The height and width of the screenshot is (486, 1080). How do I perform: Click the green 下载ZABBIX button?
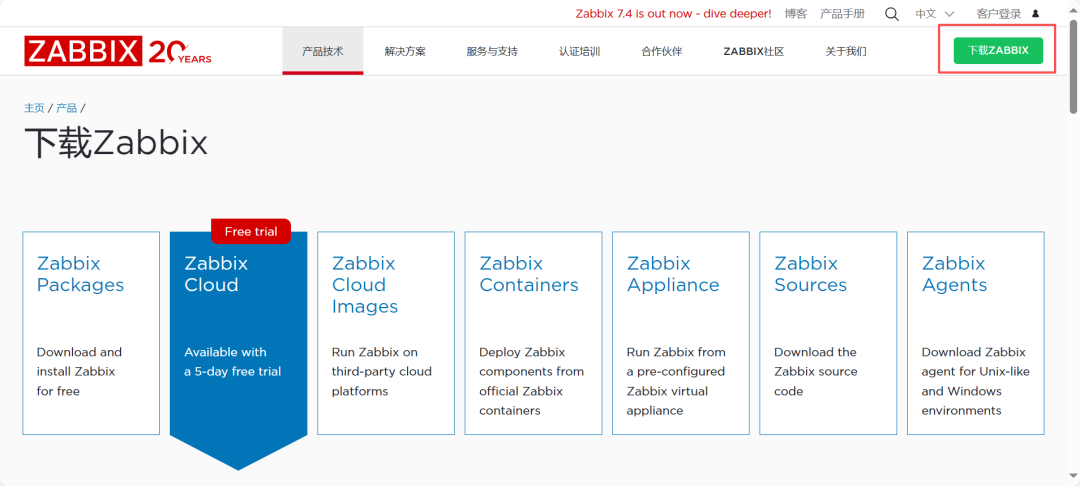998,50
